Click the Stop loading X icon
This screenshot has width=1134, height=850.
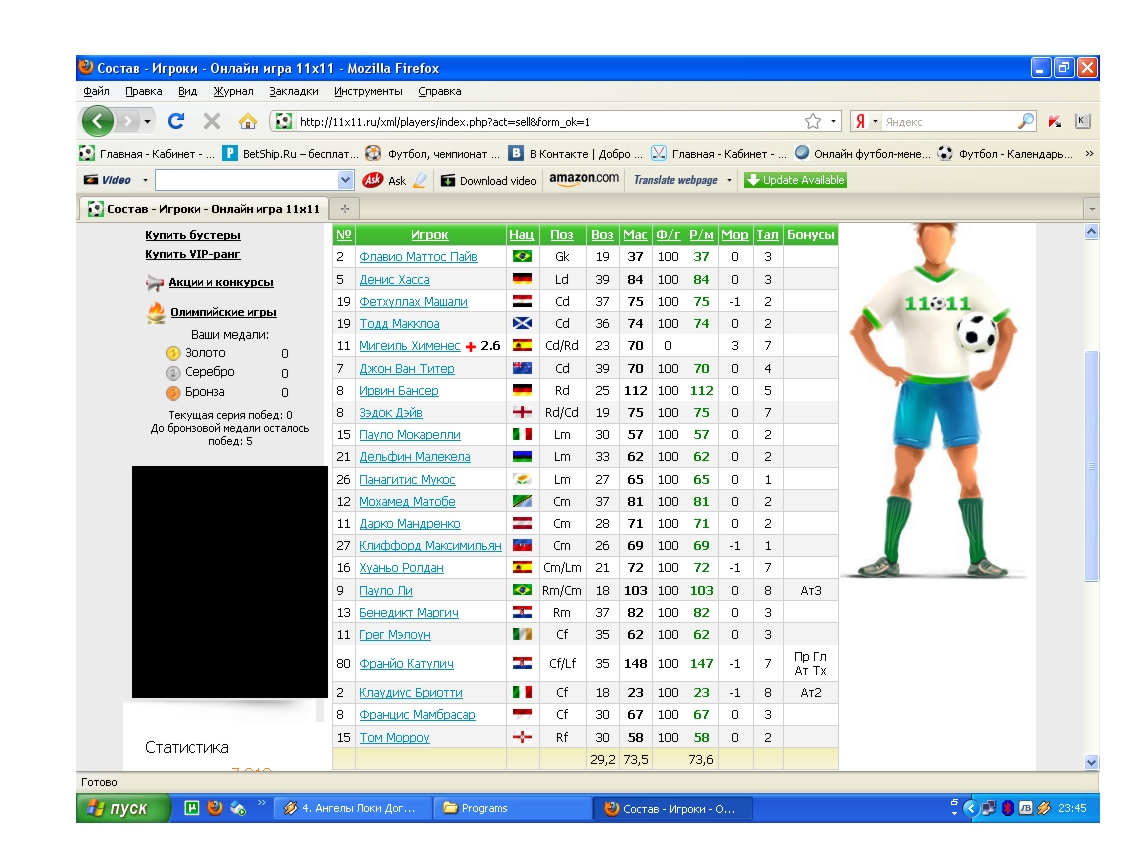pos(212,121)
